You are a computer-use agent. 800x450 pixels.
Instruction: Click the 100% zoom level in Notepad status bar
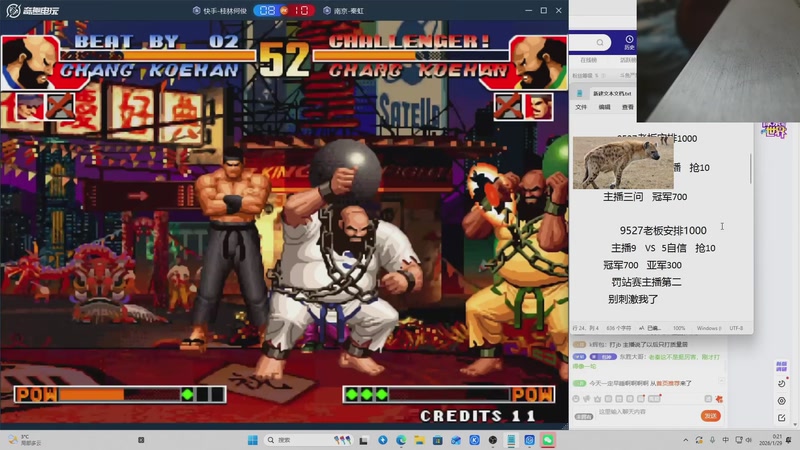click(x=679, y=328)
